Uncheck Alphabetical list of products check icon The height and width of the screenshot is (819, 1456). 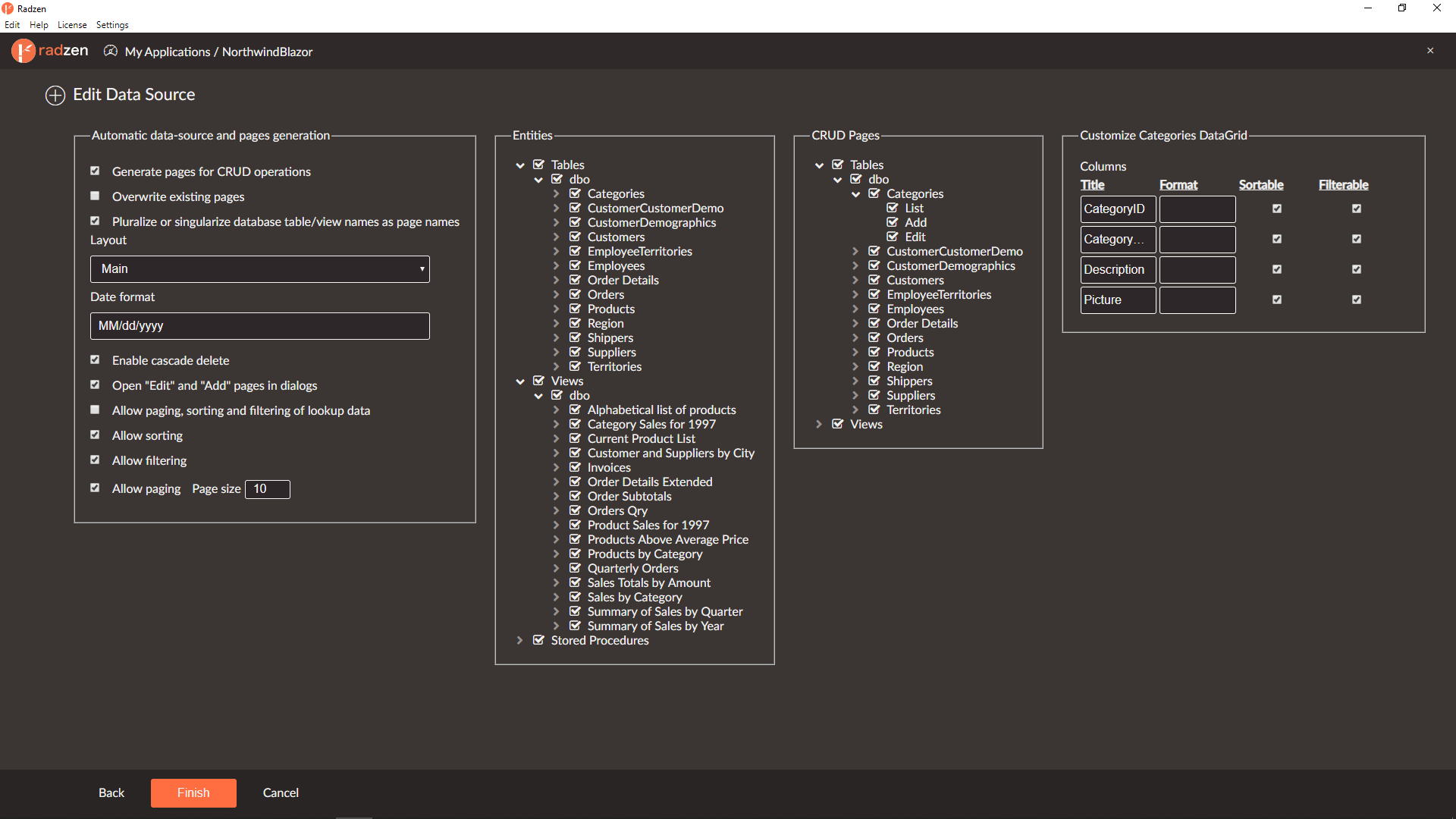pos(575,409)
